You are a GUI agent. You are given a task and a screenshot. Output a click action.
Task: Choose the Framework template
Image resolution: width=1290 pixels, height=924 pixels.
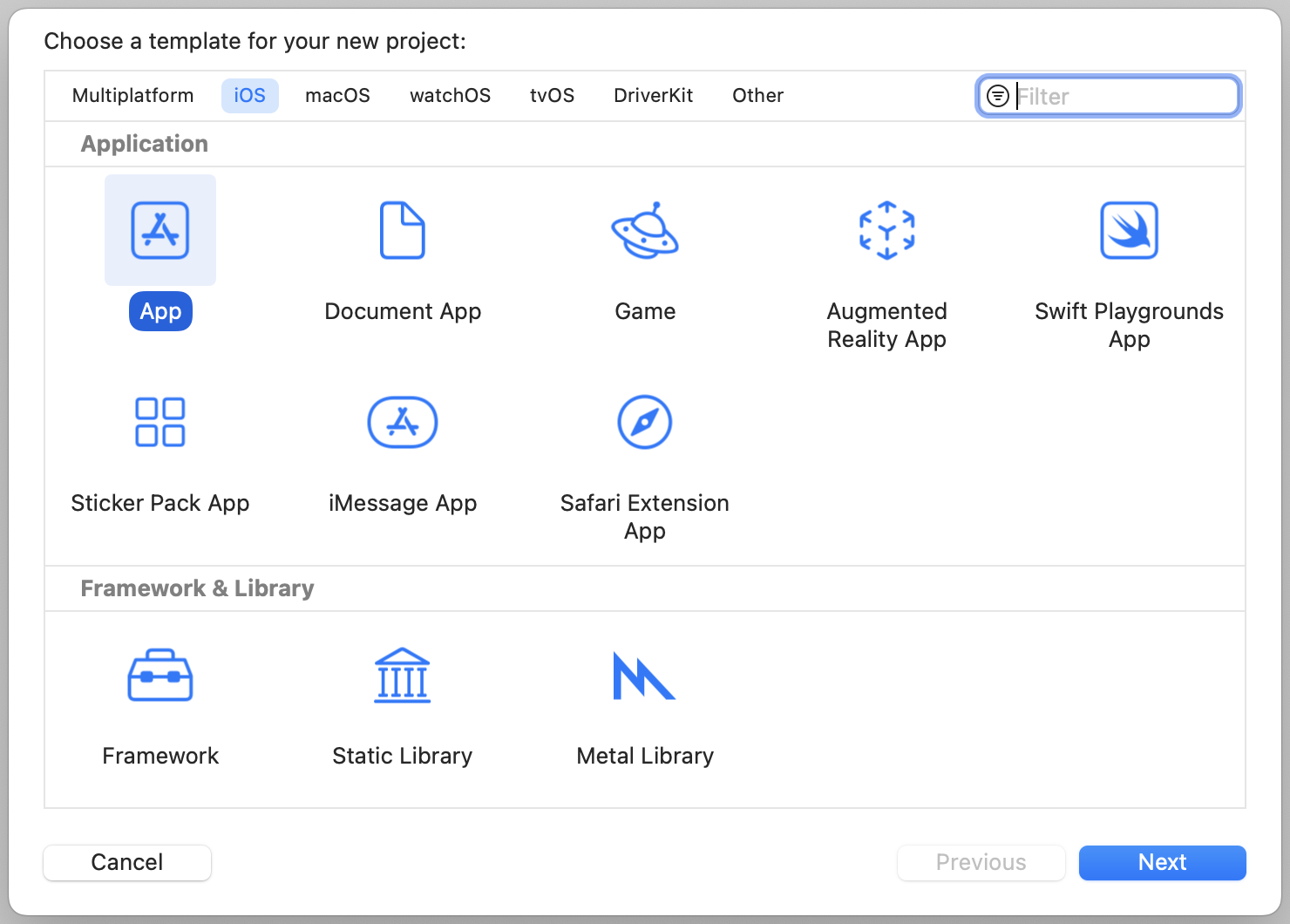[x=160, y=675]
